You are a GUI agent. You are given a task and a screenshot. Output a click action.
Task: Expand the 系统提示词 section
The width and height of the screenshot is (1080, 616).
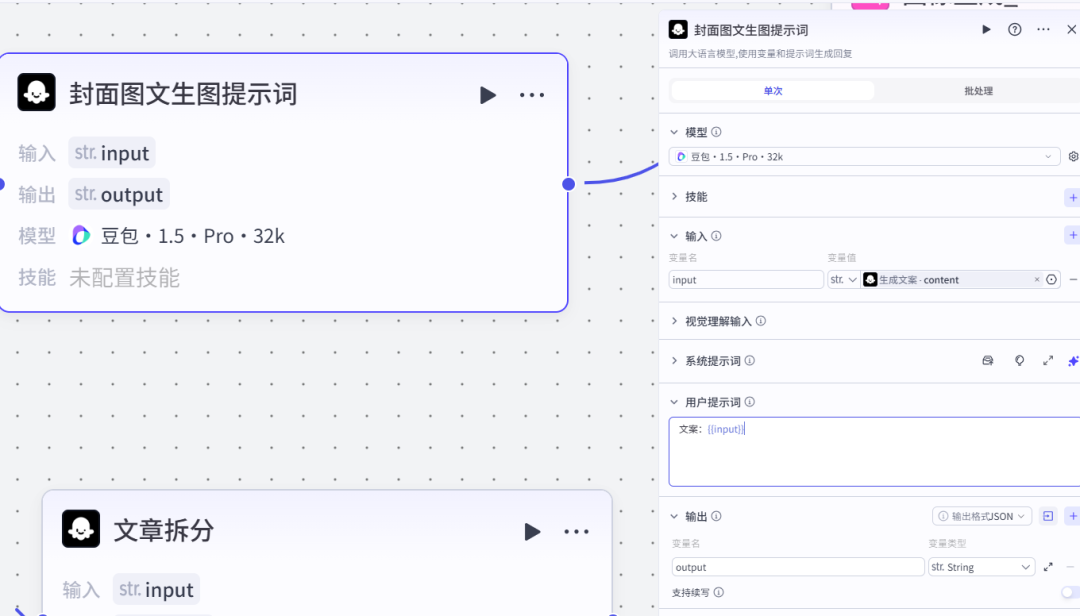coord(674,360)
